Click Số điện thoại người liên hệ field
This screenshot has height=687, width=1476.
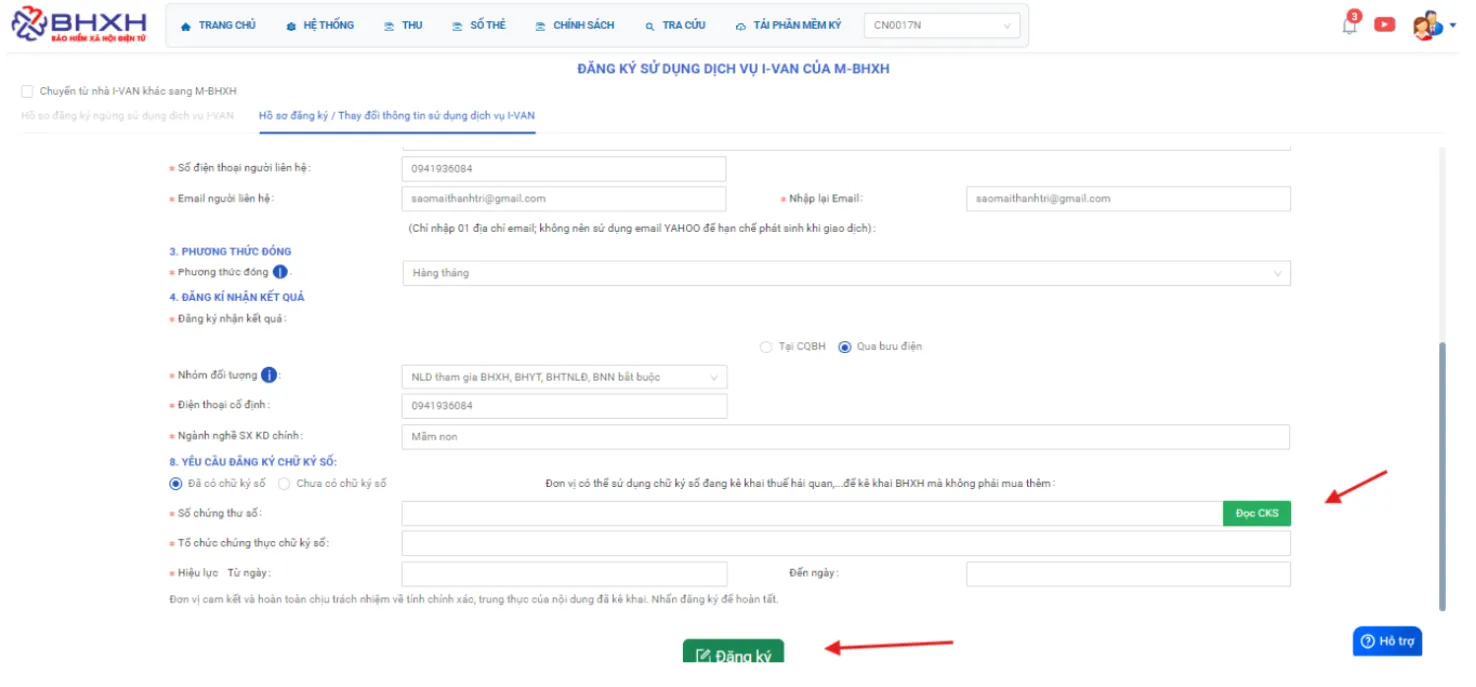click(x=564, y=169)
